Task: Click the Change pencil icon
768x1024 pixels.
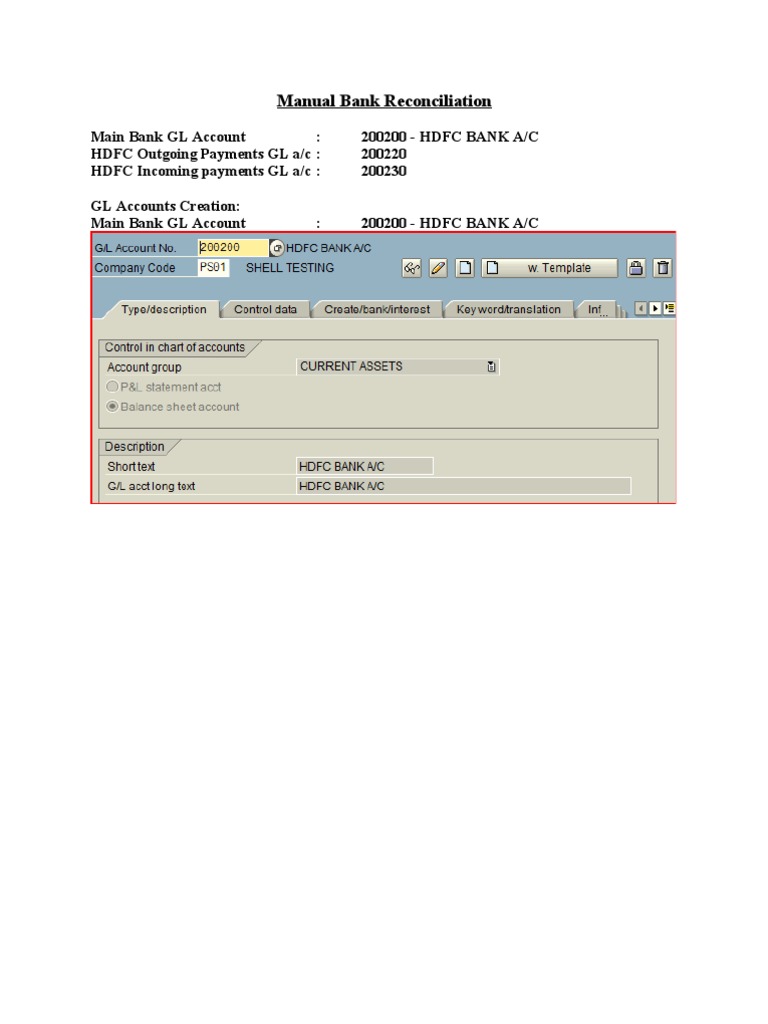Action: coord(438,268)
